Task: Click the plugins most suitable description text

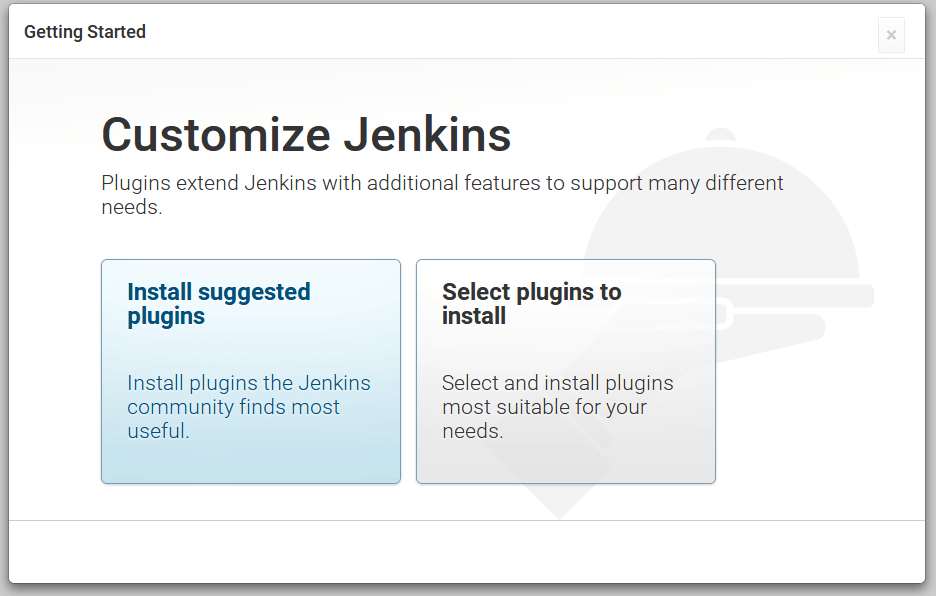Action: coord(557,406)
